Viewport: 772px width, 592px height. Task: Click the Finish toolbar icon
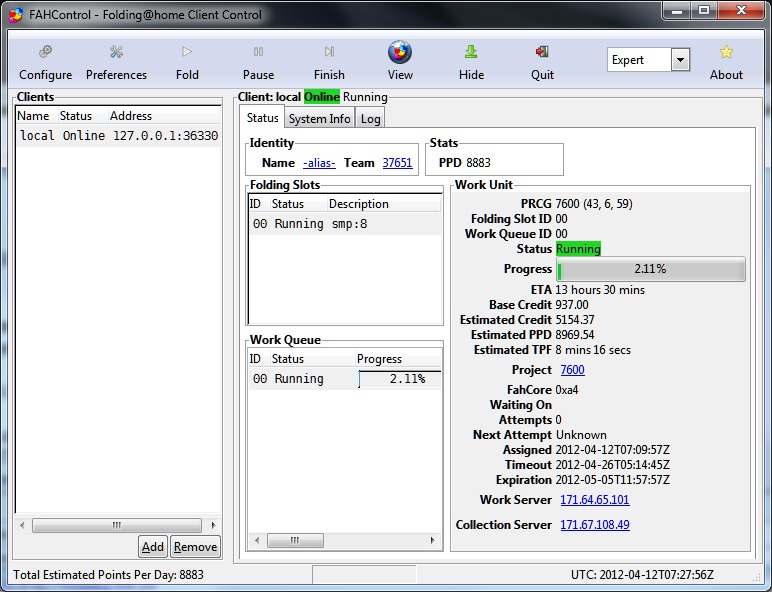[329, 52]
